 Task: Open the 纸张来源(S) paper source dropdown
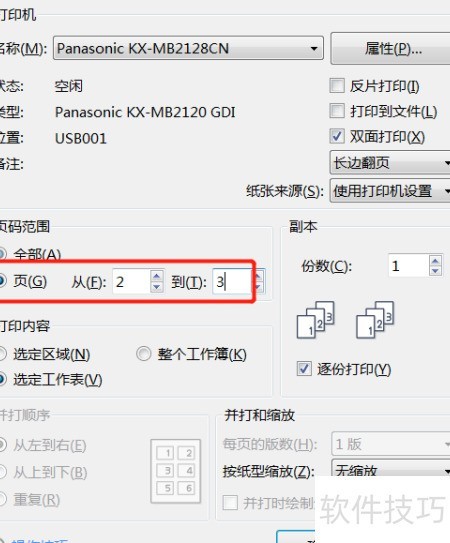(x=390, y=191)
